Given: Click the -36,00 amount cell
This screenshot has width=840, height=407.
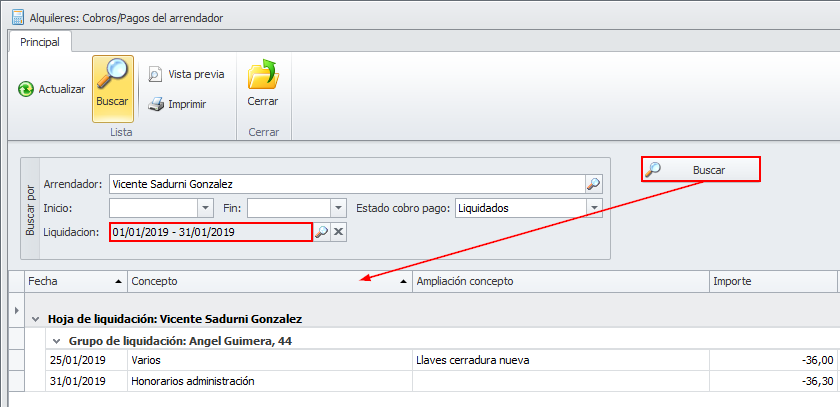Looking at the screenshot, I should (772, 360).
